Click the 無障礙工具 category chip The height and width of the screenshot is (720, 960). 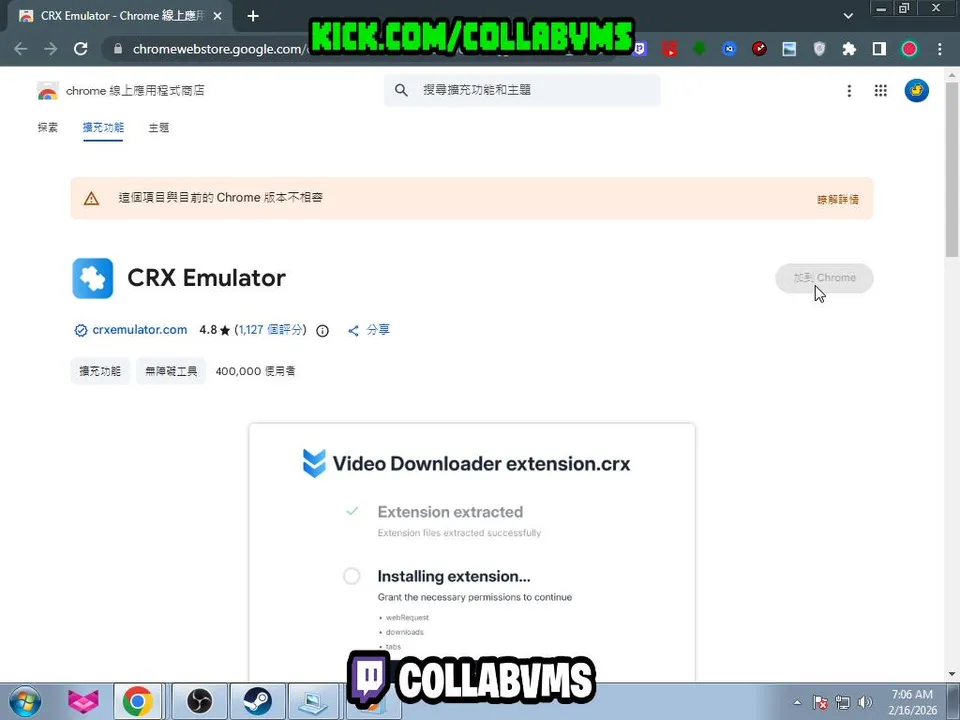(x=171, y=371)
